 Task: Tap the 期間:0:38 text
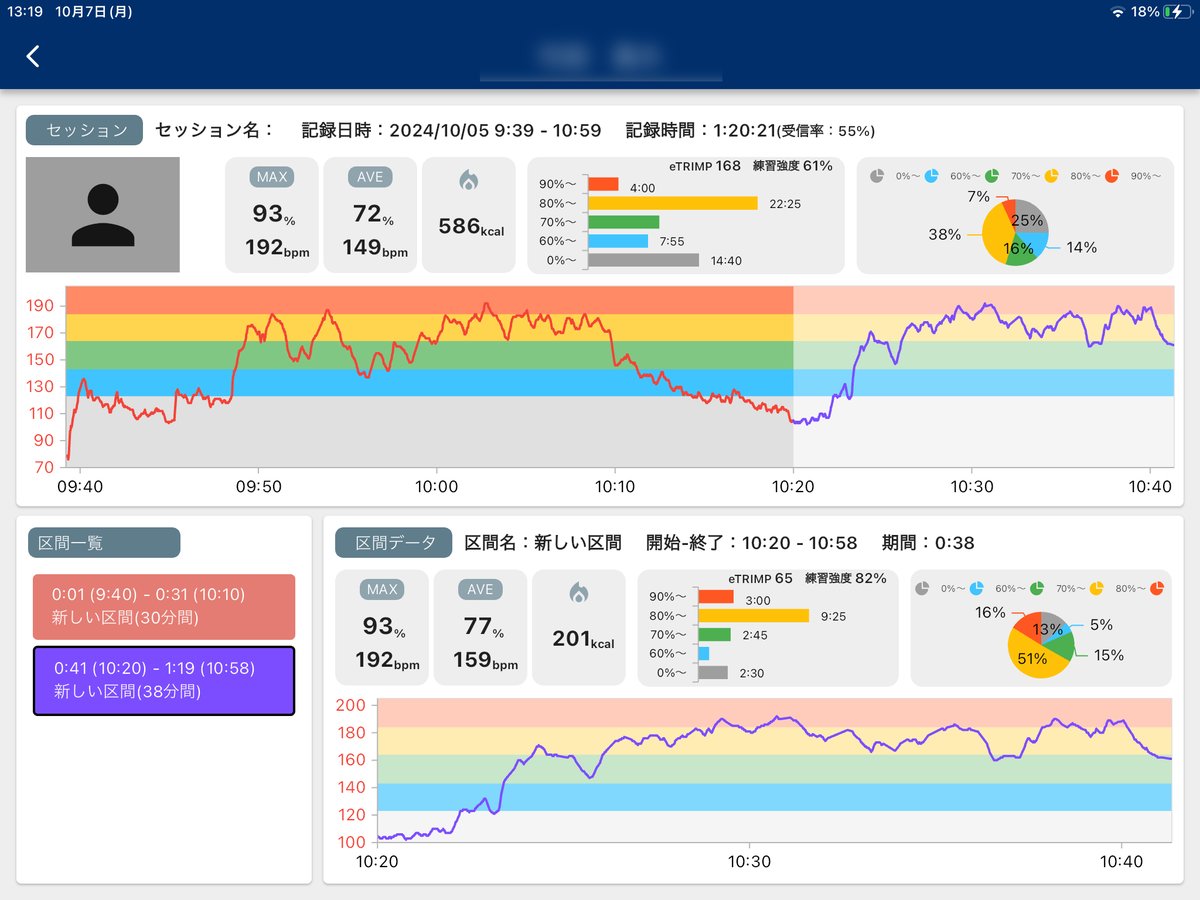pos(928,543)
